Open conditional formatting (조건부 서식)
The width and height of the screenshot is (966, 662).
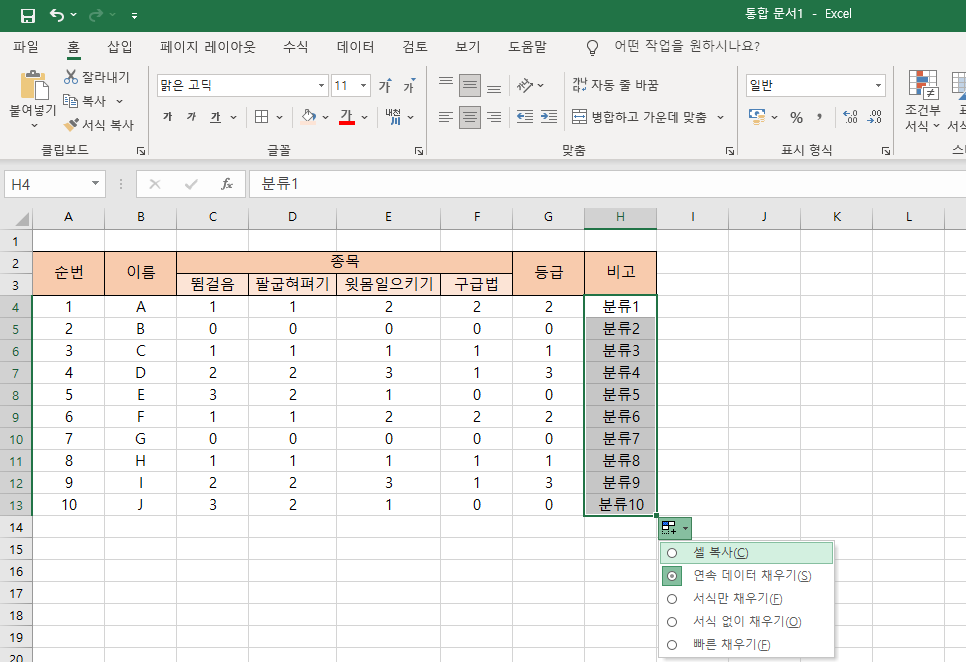(x=922, y=101)
